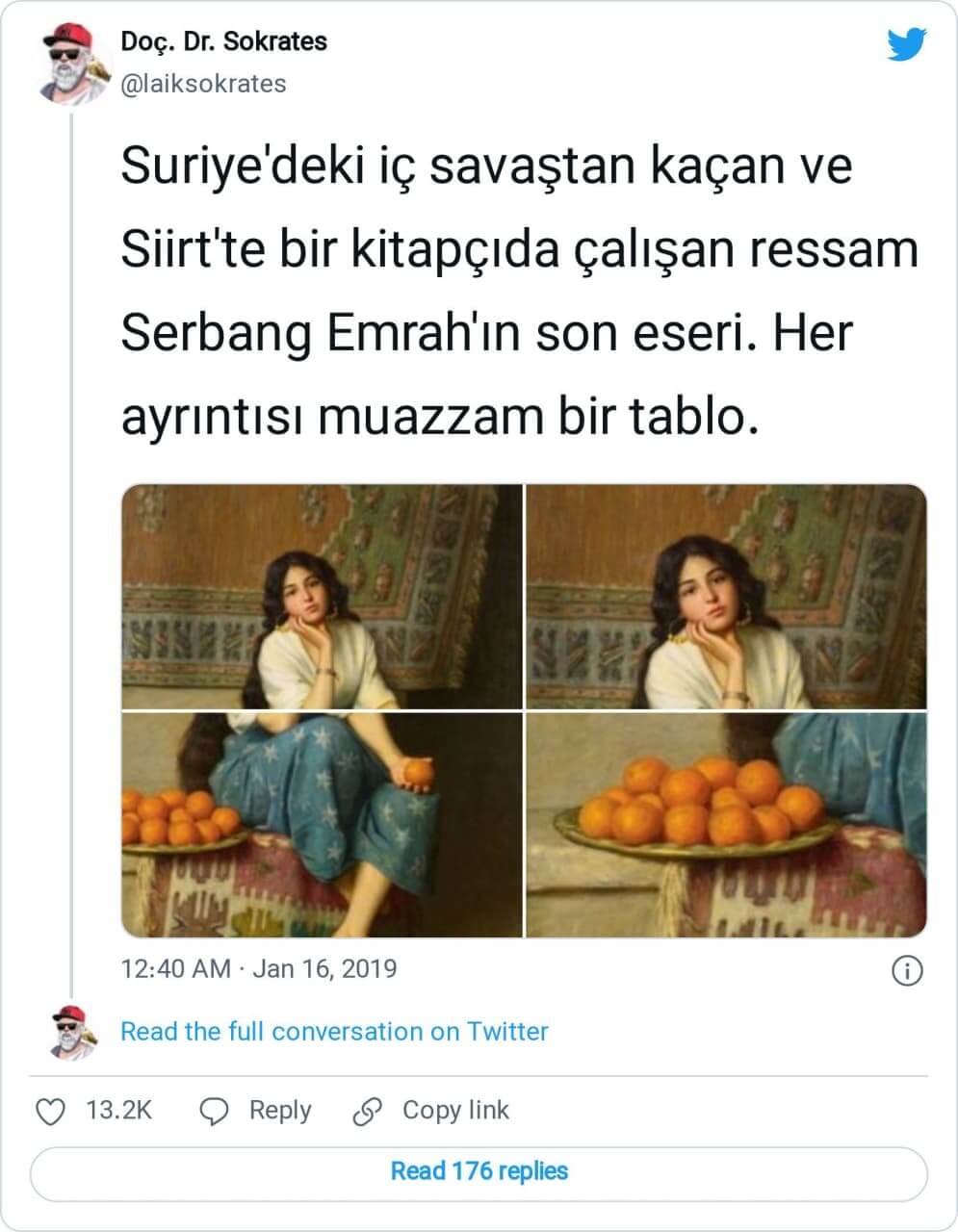Image resolution: width=958 pixels, height=1232 pixels.
Task: Open the bottom-right oranges plate image
Action: (x=726, y=825)
